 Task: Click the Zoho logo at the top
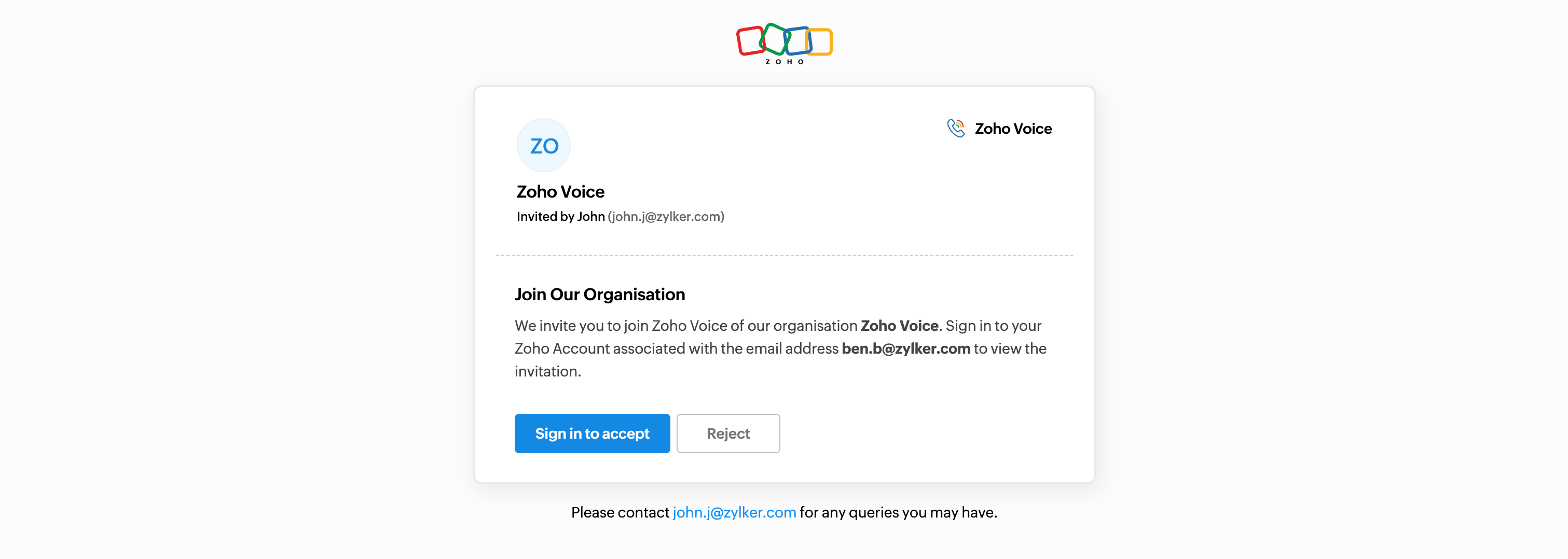tap(784, 43)
